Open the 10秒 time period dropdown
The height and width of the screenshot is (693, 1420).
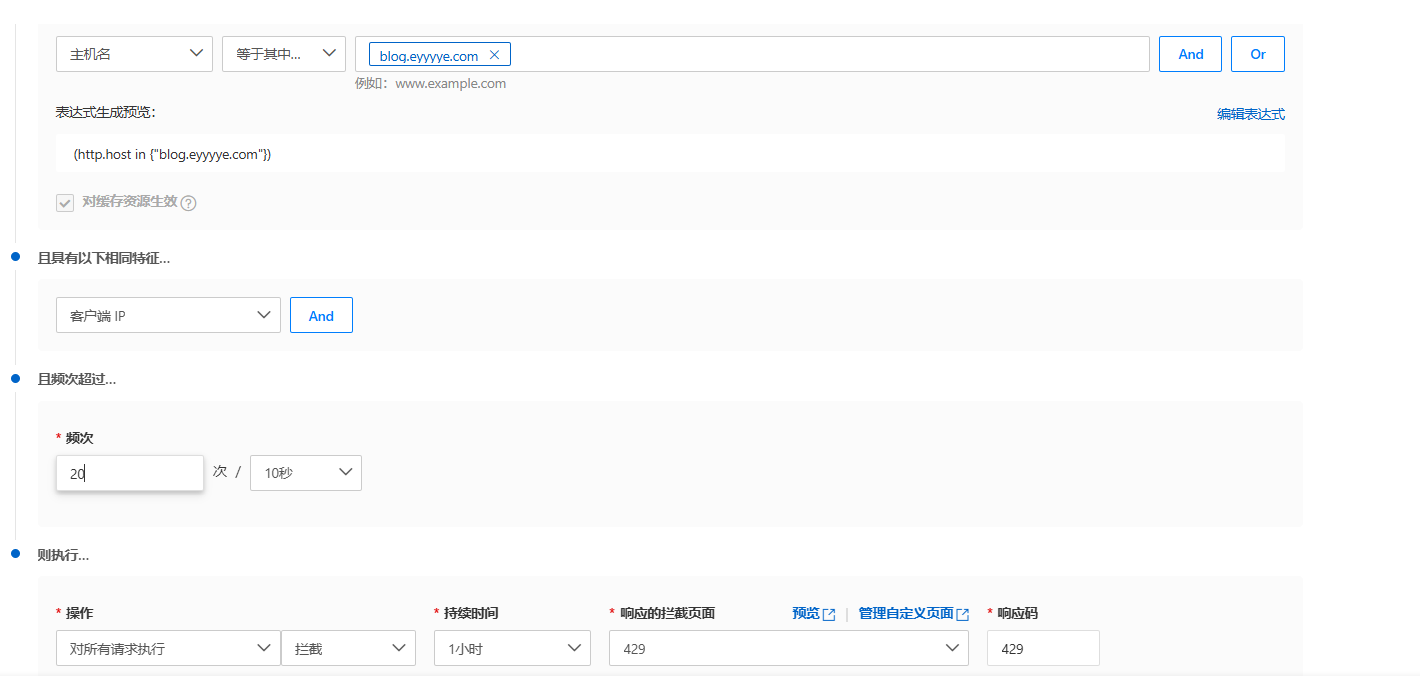tap(305, 473)
